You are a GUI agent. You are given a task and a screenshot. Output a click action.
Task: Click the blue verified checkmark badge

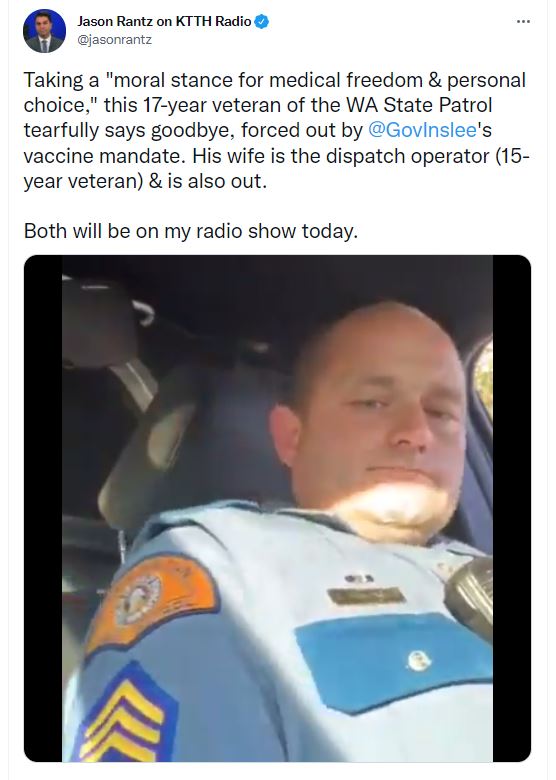262,21
